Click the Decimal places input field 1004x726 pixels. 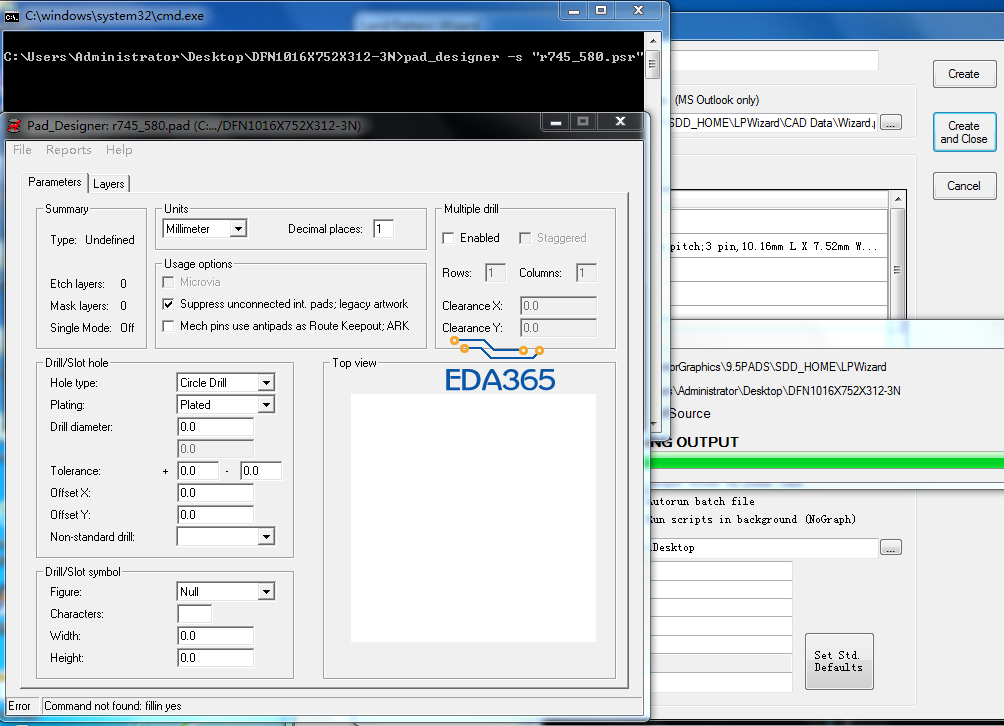click(x=384, y=229)
